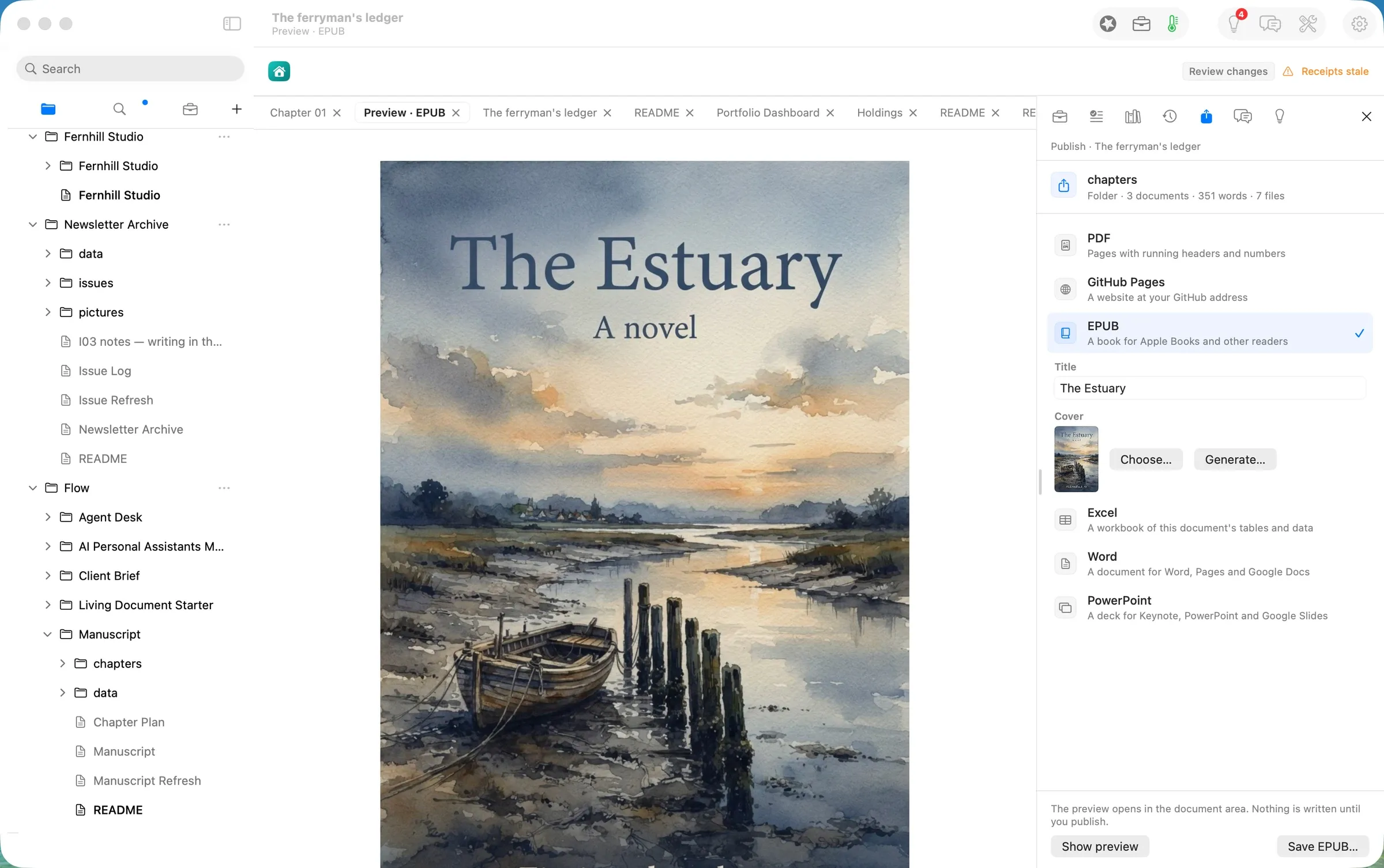This screenshot has height=868, width=1384.
Task: Collapse the Manuscript folder
Action: click(x=48, y=634)
